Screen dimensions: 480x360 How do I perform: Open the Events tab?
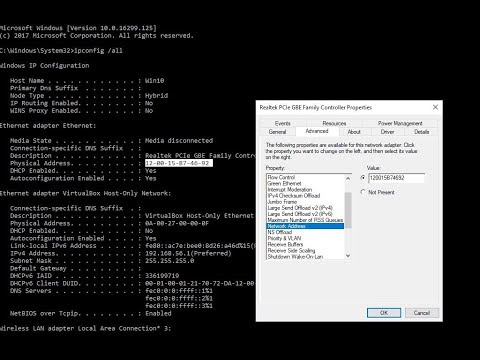coord(283,123)
